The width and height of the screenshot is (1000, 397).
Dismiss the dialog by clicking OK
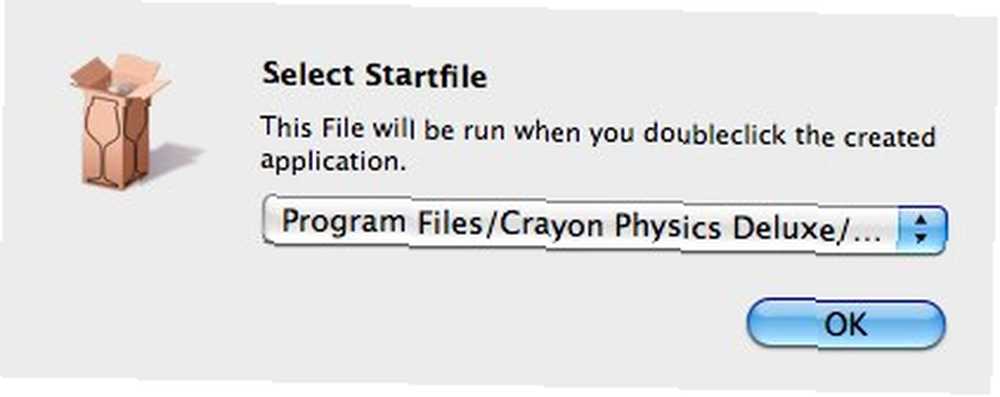846,324
